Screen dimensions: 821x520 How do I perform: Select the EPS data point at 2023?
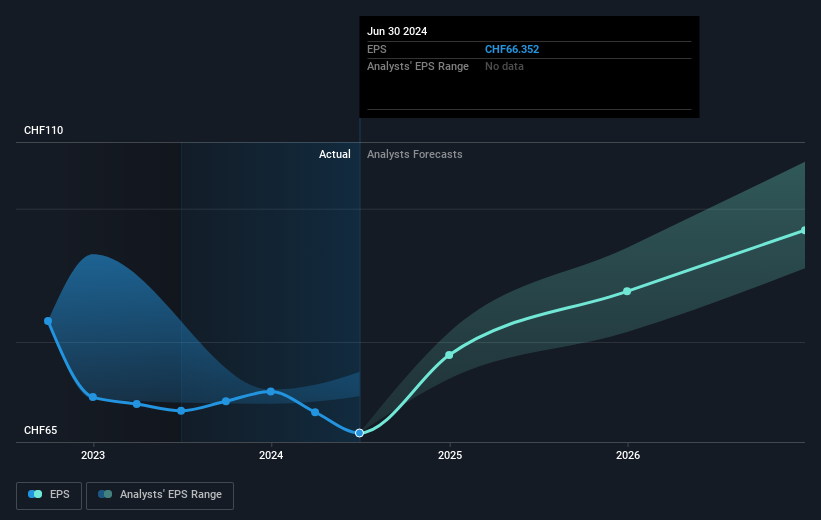click(93, 397)
